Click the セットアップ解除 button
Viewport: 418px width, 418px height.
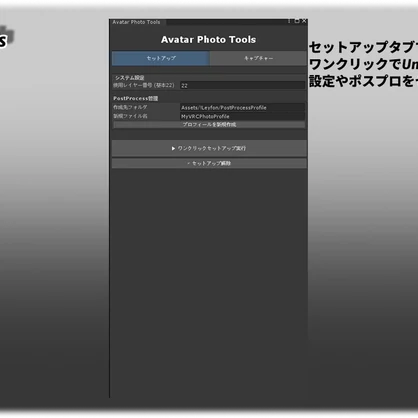click(x=209, y=163)
